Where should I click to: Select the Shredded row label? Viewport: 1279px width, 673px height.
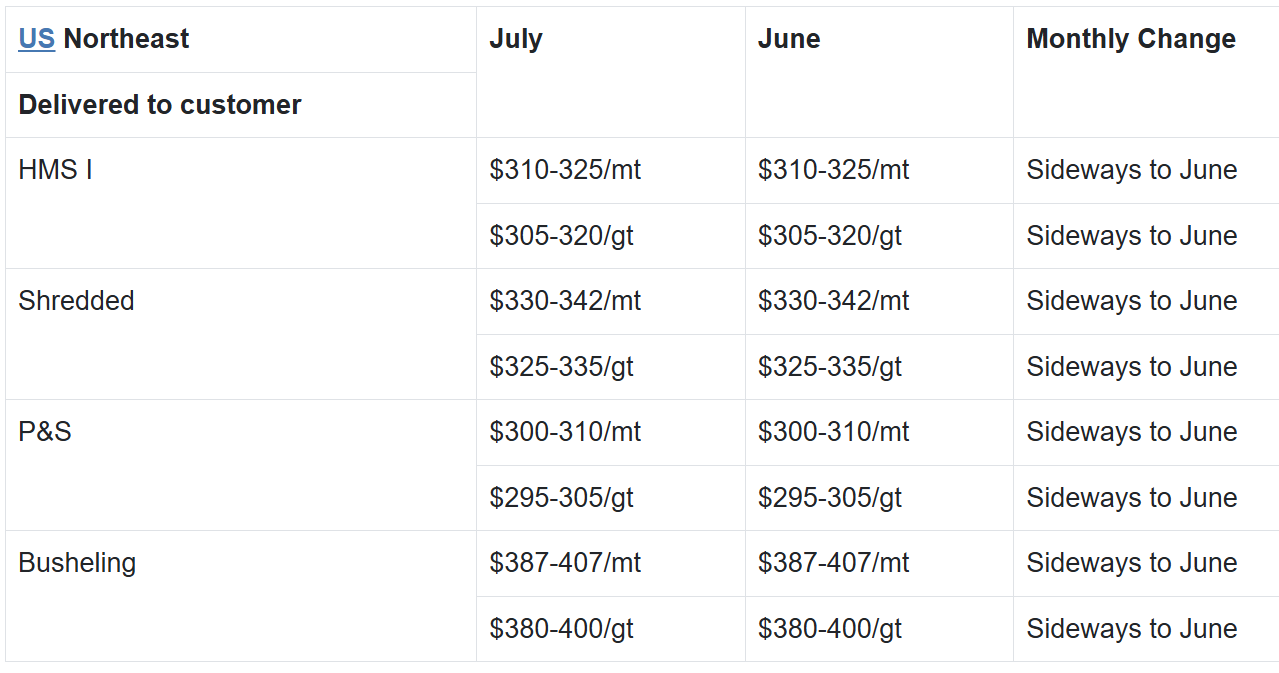click(76, 301)
